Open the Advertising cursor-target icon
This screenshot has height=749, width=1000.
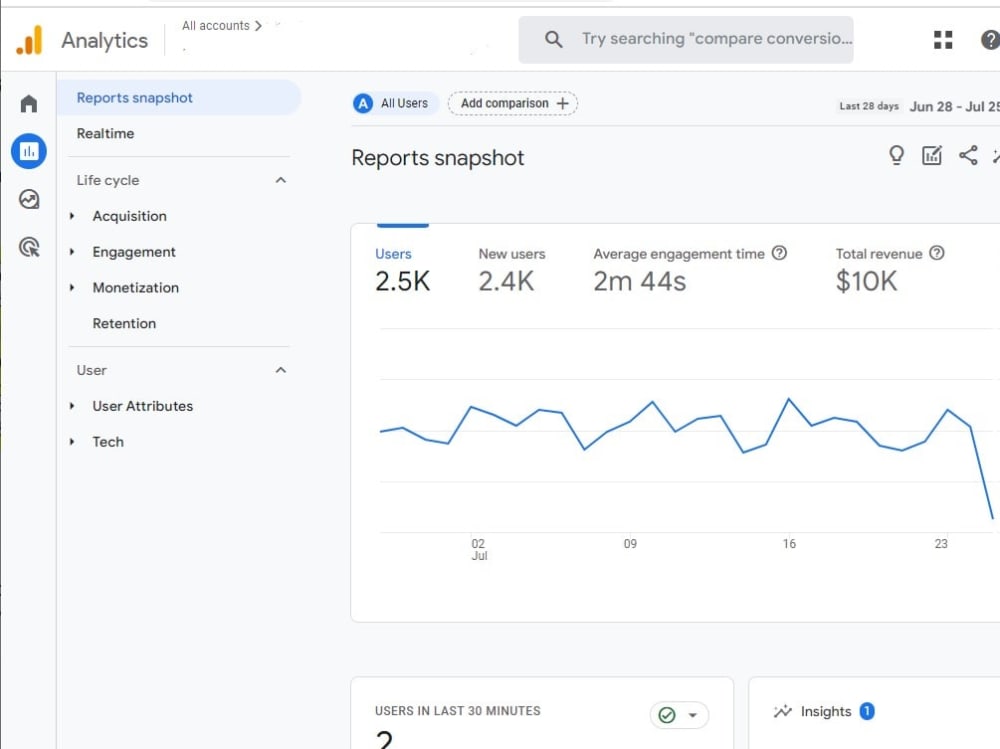pyautogui.click(x=29, y=247)
